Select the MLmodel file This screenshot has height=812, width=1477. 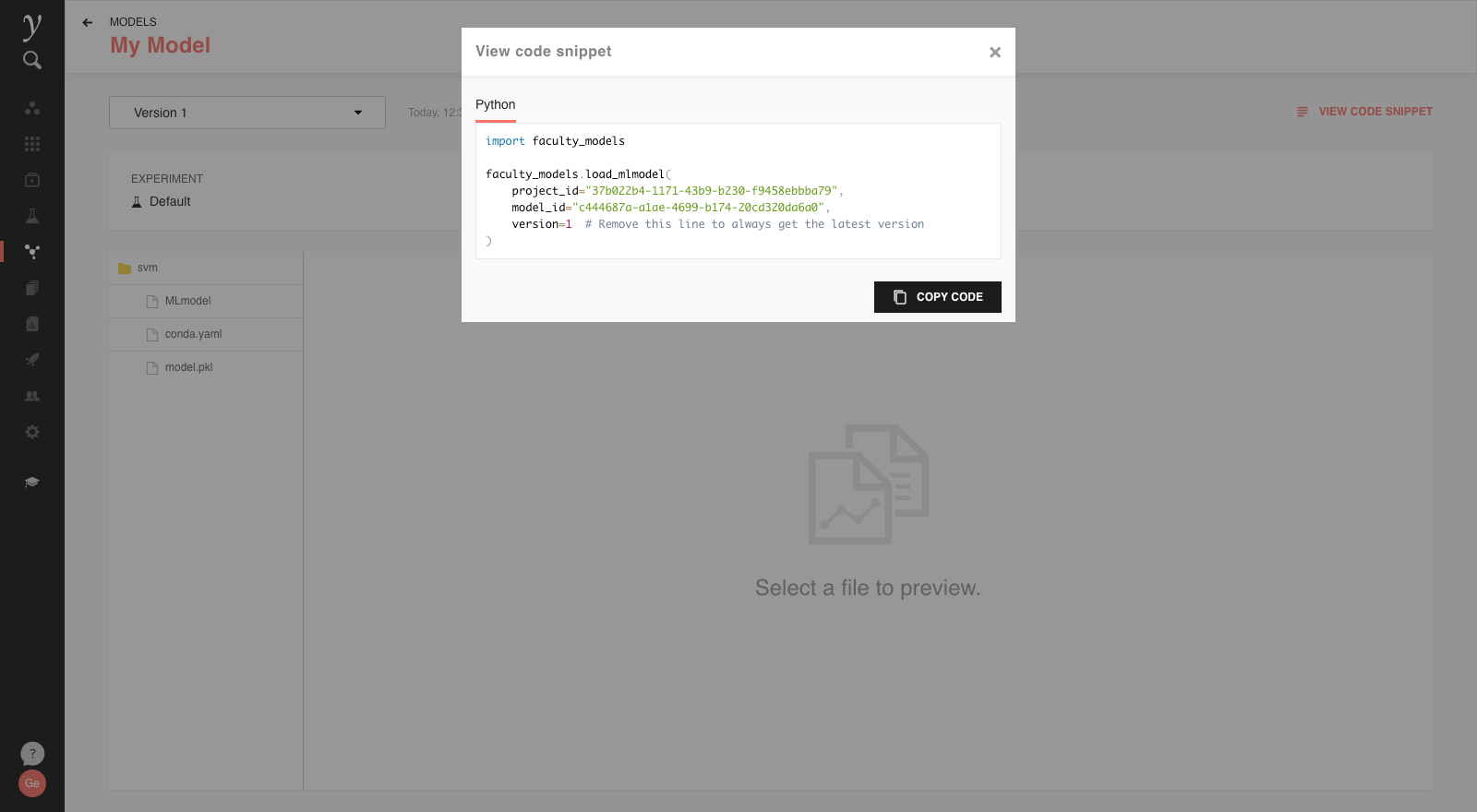point(187,302)
